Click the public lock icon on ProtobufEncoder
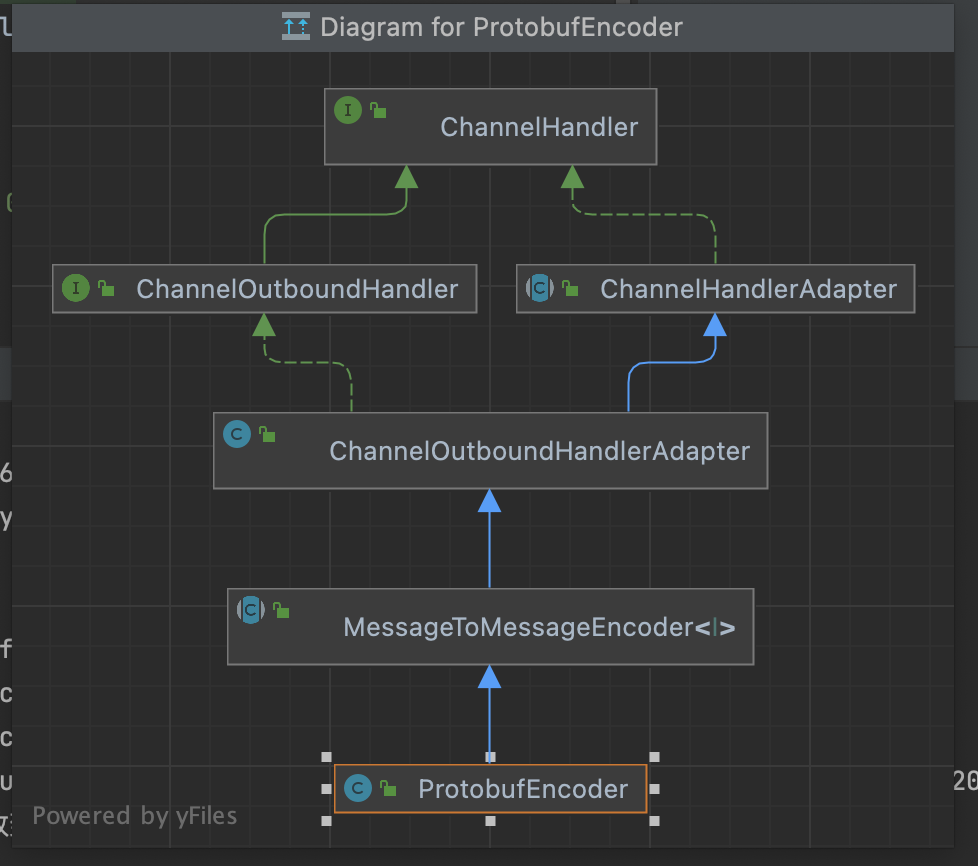This screenshot has height=866, width=978. pos(389,789)
